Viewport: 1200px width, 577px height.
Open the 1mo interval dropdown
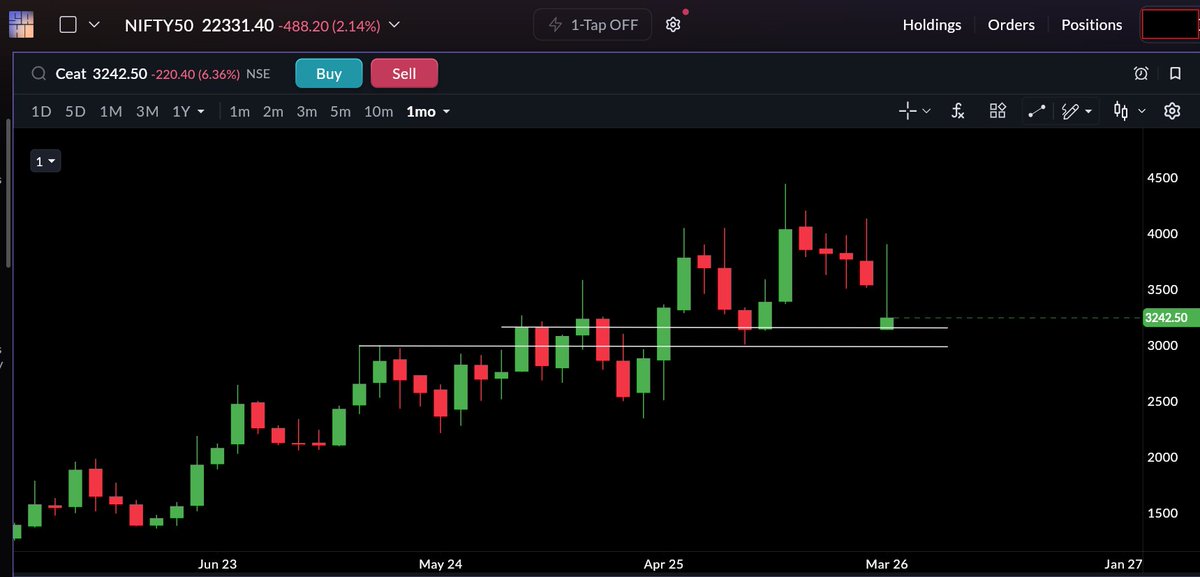[428, 111]
